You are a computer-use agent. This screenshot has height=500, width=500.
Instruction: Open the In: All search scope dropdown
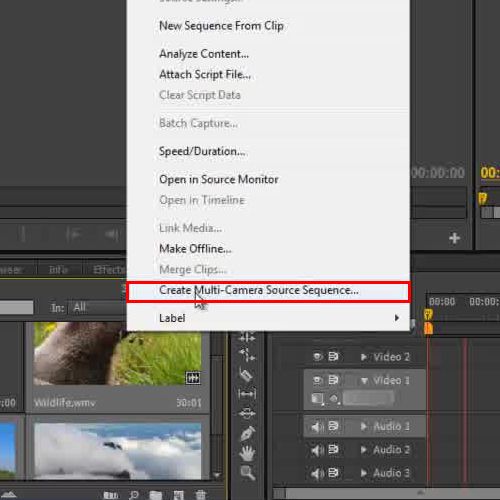97,307
